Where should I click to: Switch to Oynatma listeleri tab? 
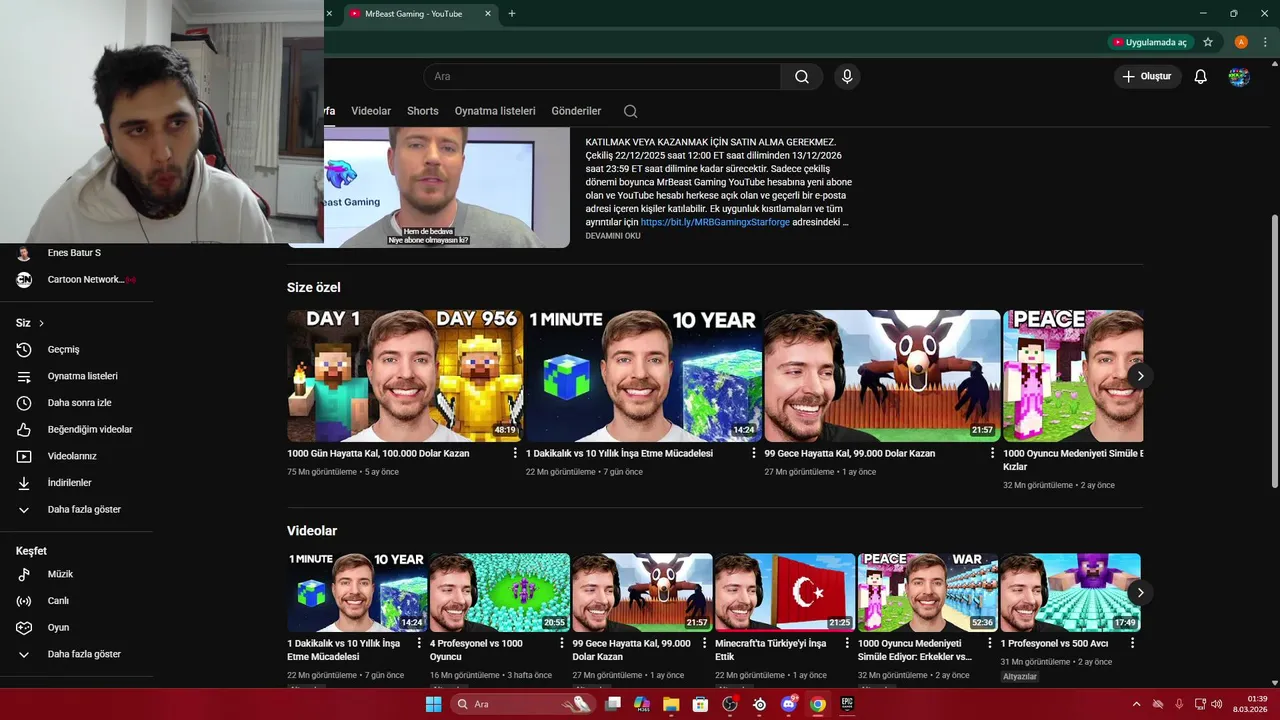coord(495,111)
